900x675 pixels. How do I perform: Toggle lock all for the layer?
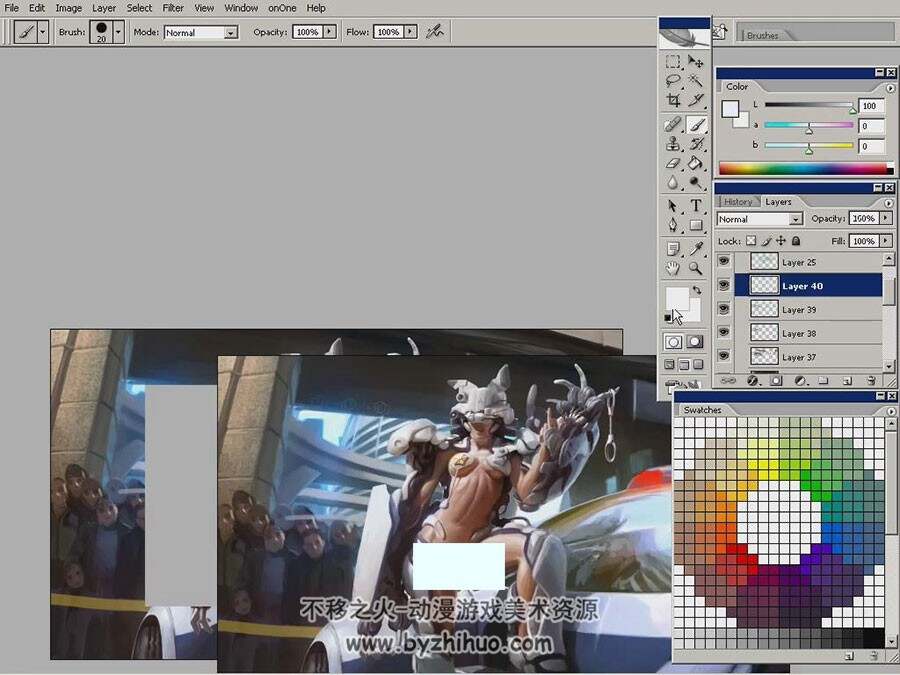tap(796, 240)
